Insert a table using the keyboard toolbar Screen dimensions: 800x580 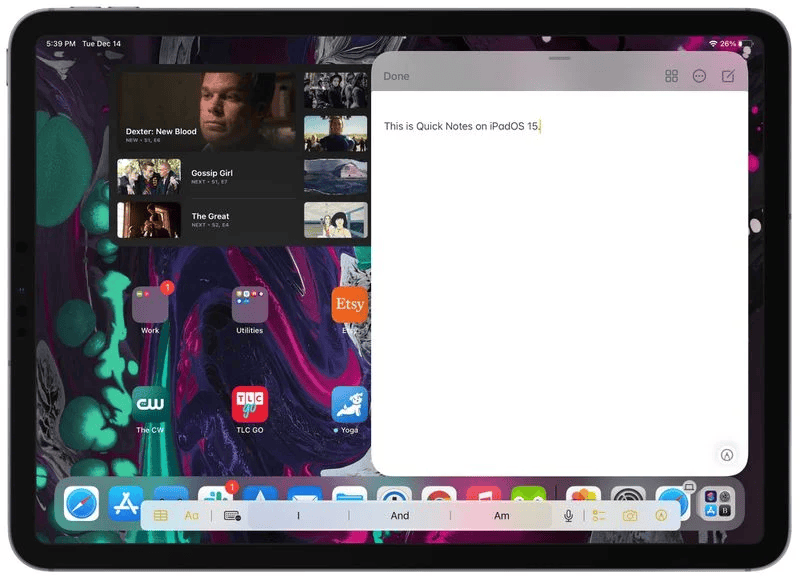[x=161, y=516]
